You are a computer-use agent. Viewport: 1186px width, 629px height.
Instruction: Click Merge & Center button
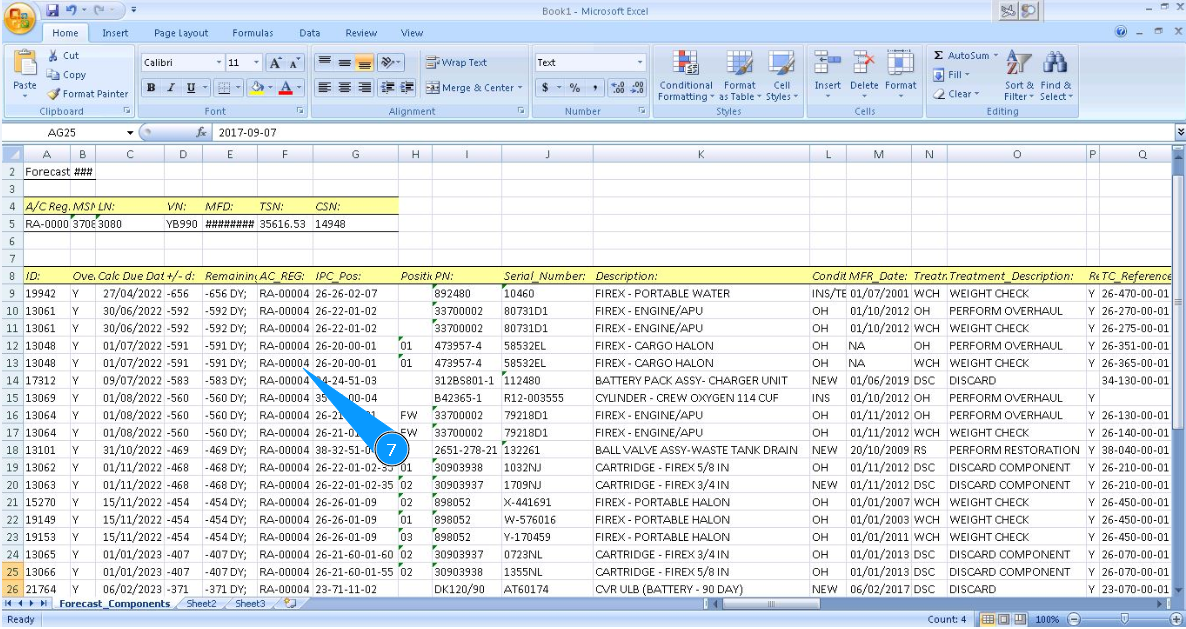point(474,88)
